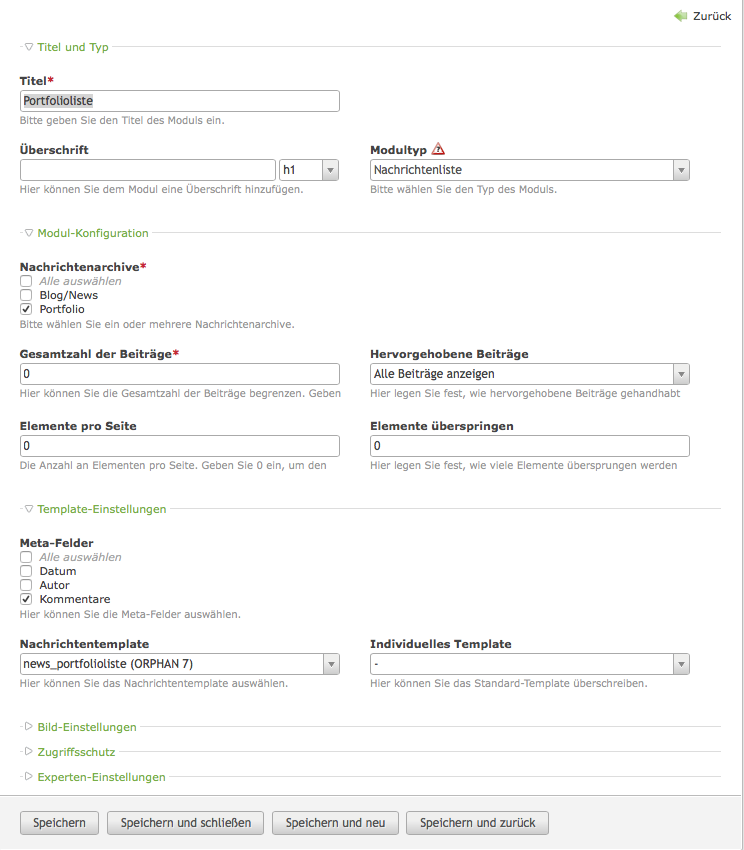Click Speichern und schließen
The image size is (744, 850).
[x=186, y=823]
